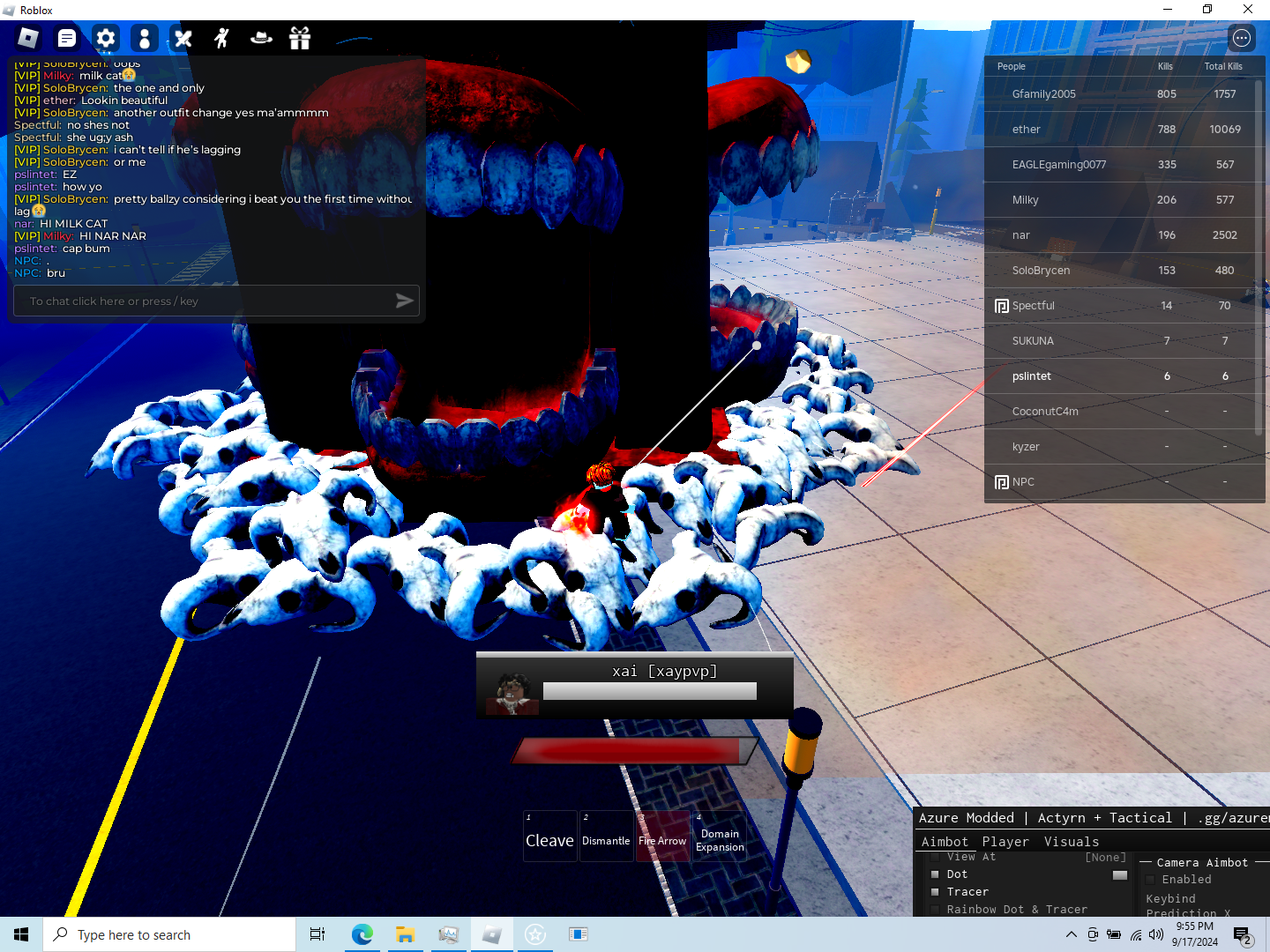Select Domain Expansion ability slot 4
The image size is (1270, 952).
(720, 836)
